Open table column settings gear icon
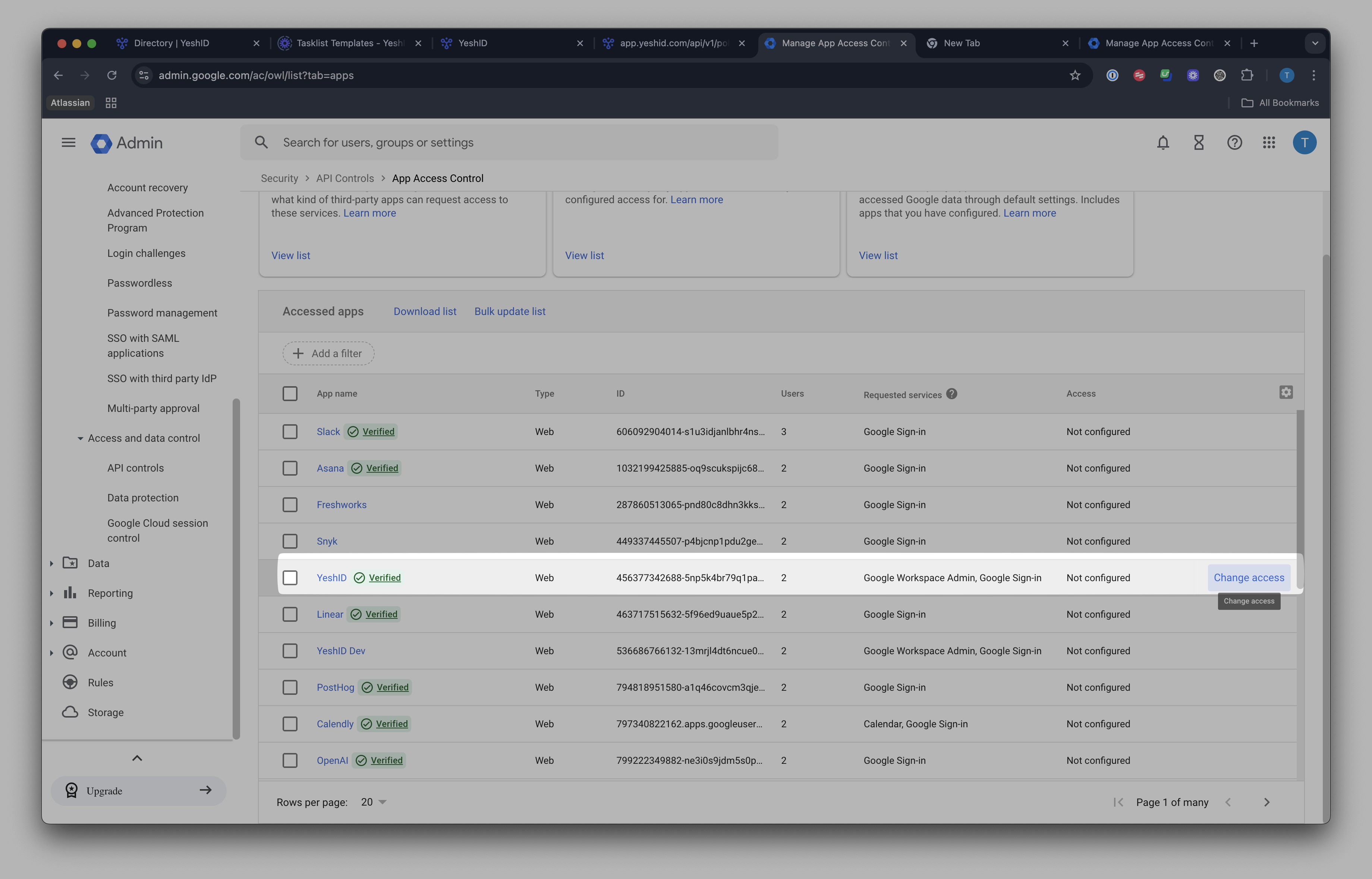The width and height of the screenshot is (1372, 879). point(1286,392)
